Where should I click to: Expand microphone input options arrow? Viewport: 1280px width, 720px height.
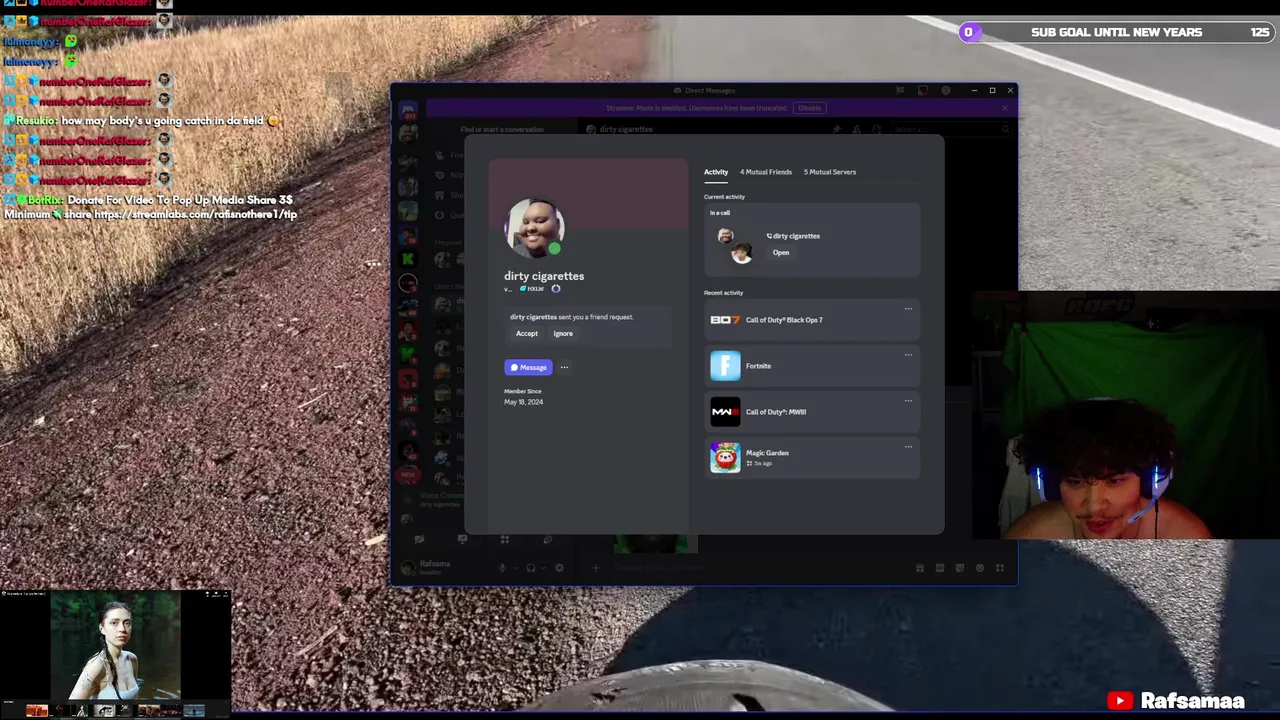click(515, 568)
